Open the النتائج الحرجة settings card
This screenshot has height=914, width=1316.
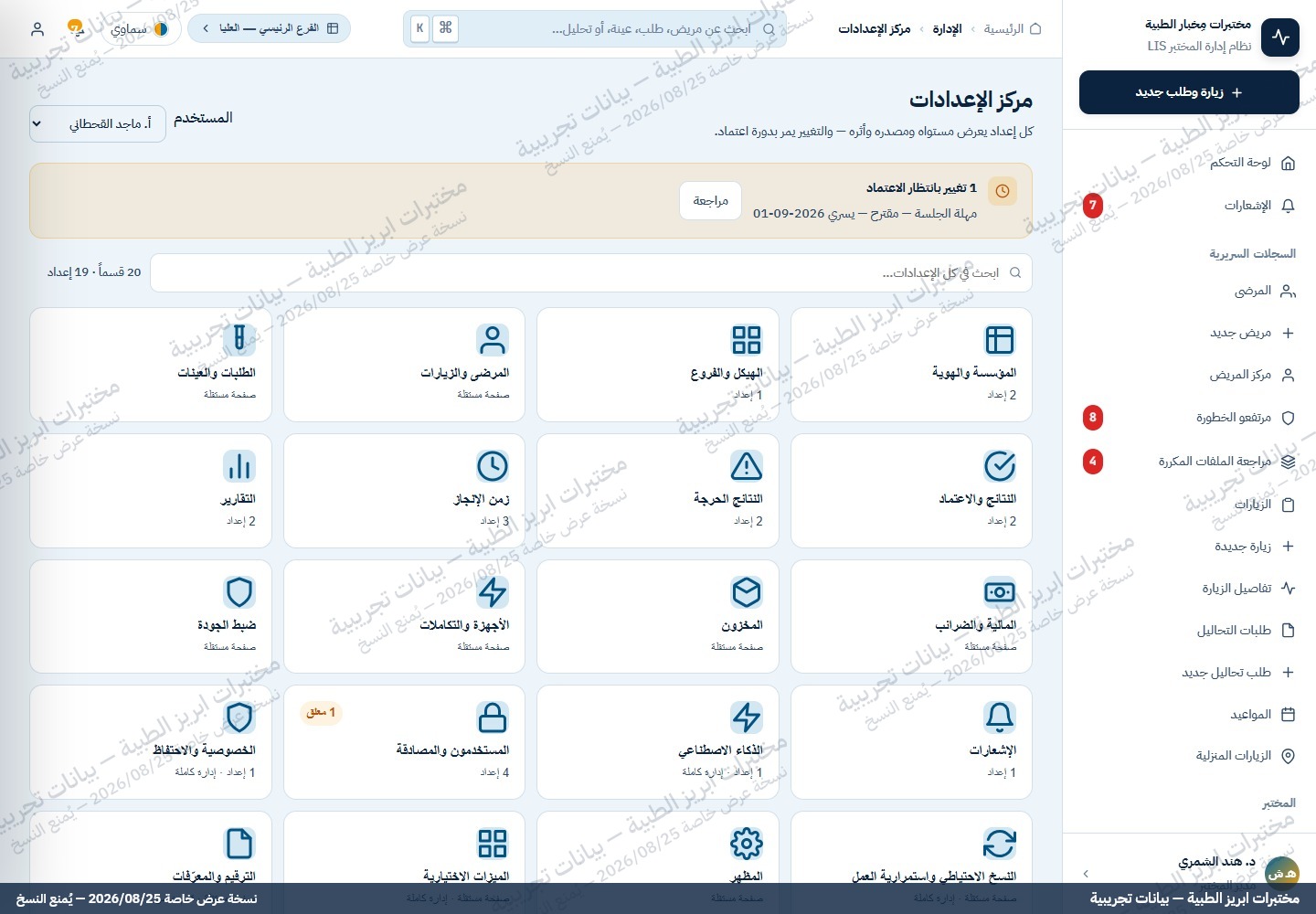tap(658, 491)
